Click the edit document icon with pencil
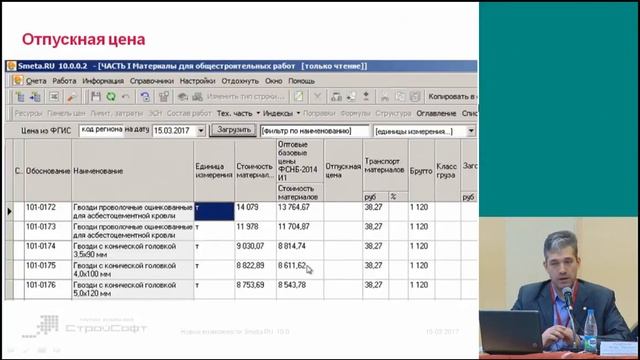This screenshot has width=640, height=360. click(x=299, y=97)
